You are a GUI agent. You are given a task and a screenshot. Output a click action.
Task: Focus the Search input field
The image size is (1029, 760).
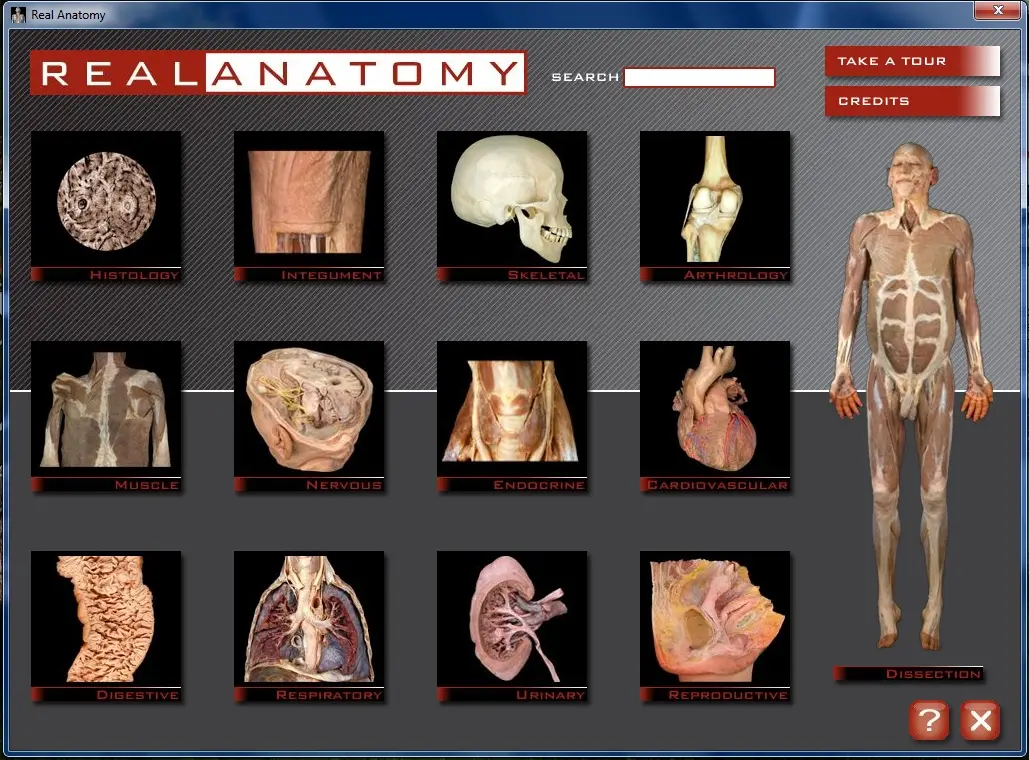pos(700,77)
